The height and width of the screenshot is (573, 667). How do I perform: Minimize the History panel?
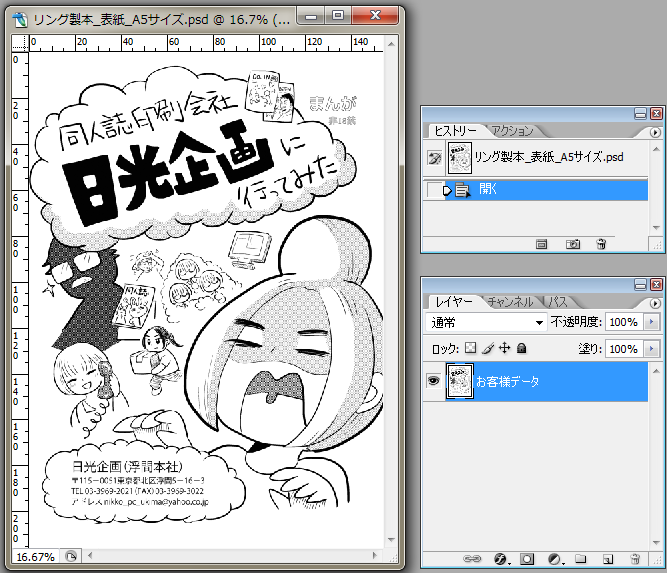[640, 114]
